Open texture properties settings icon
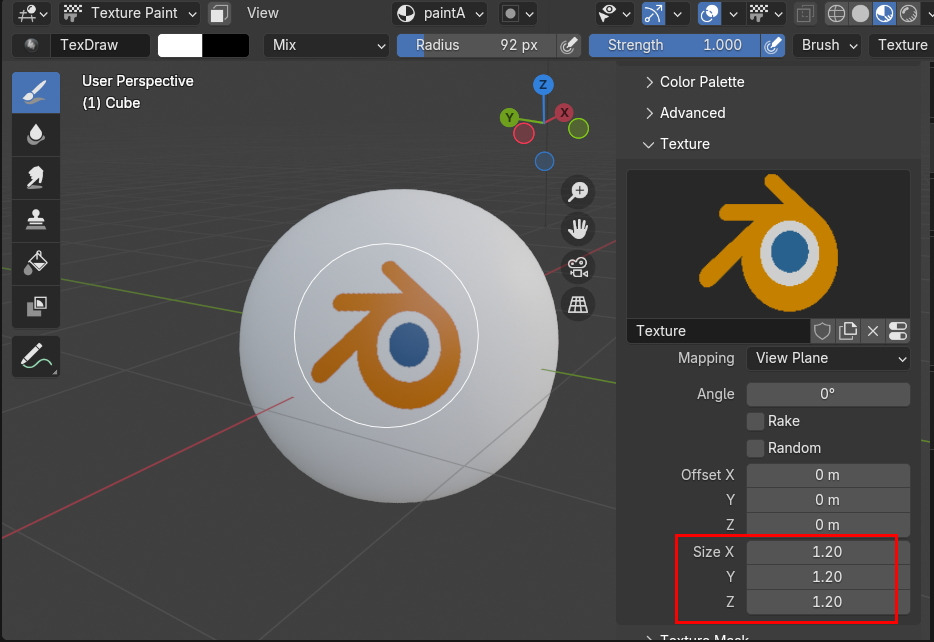 [898, 331]
